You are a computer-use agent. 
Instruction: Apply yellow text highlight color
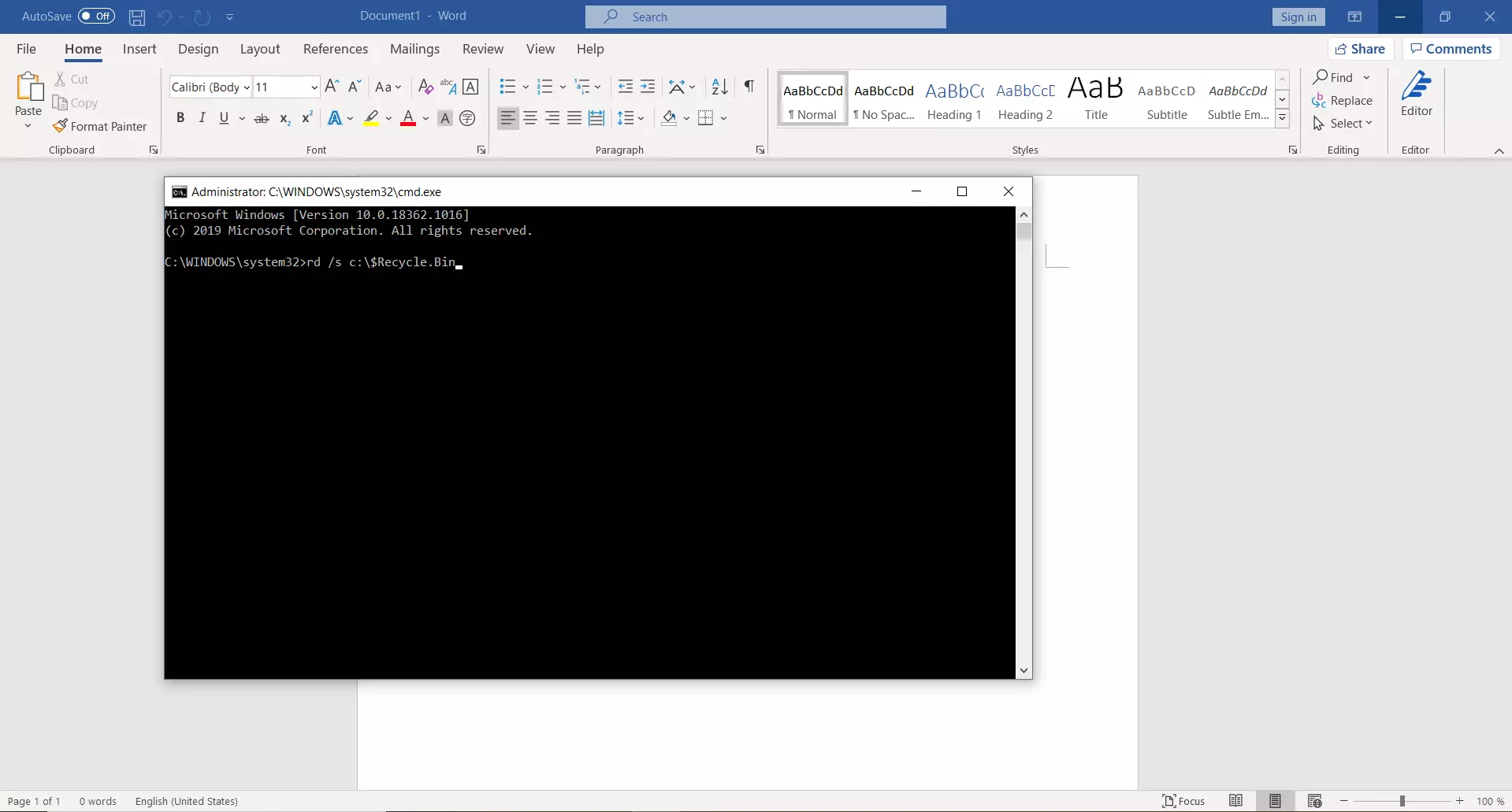click(x=371, y=118)
